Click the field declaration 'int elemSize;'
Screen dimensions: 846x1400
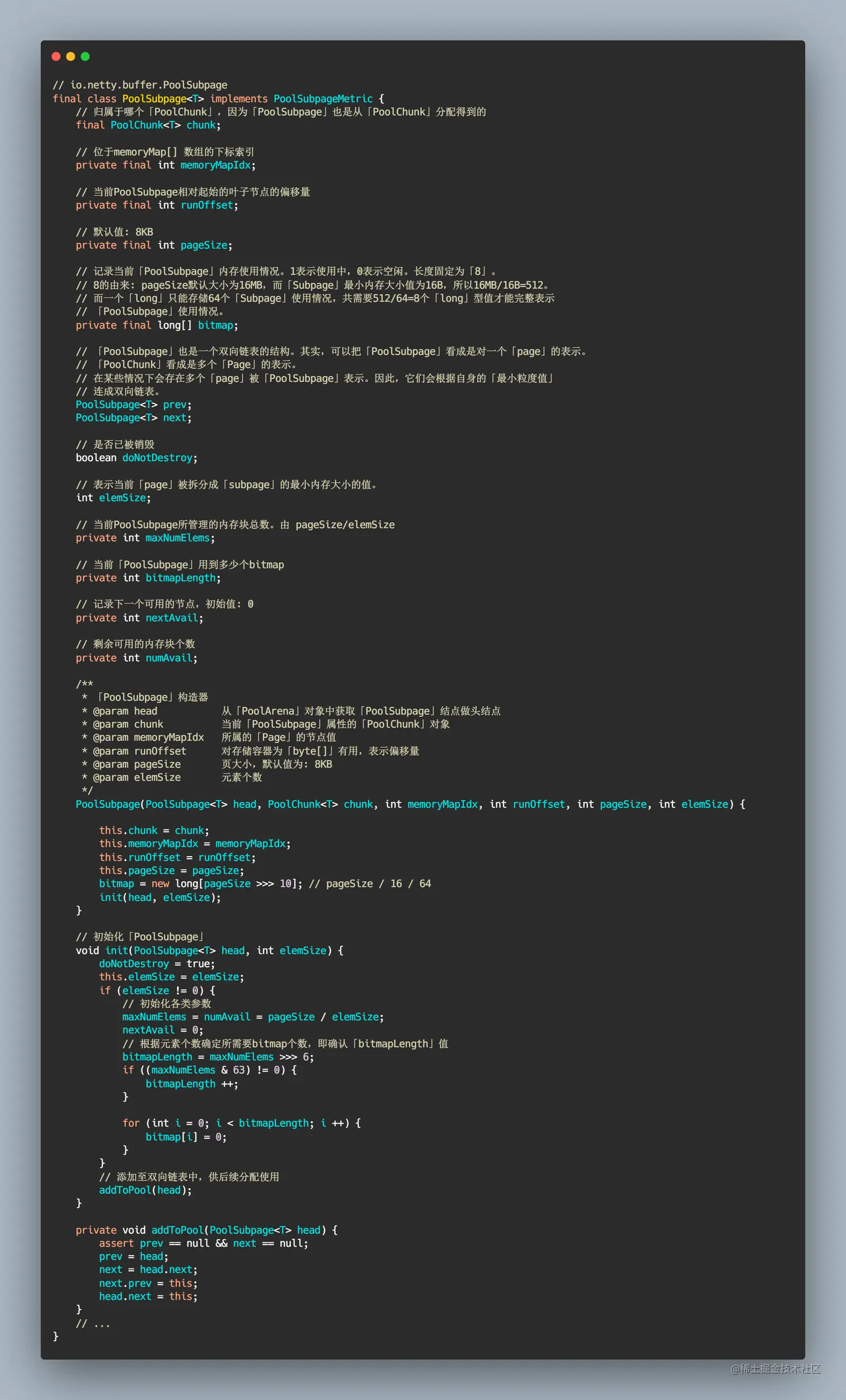[114, 498]
